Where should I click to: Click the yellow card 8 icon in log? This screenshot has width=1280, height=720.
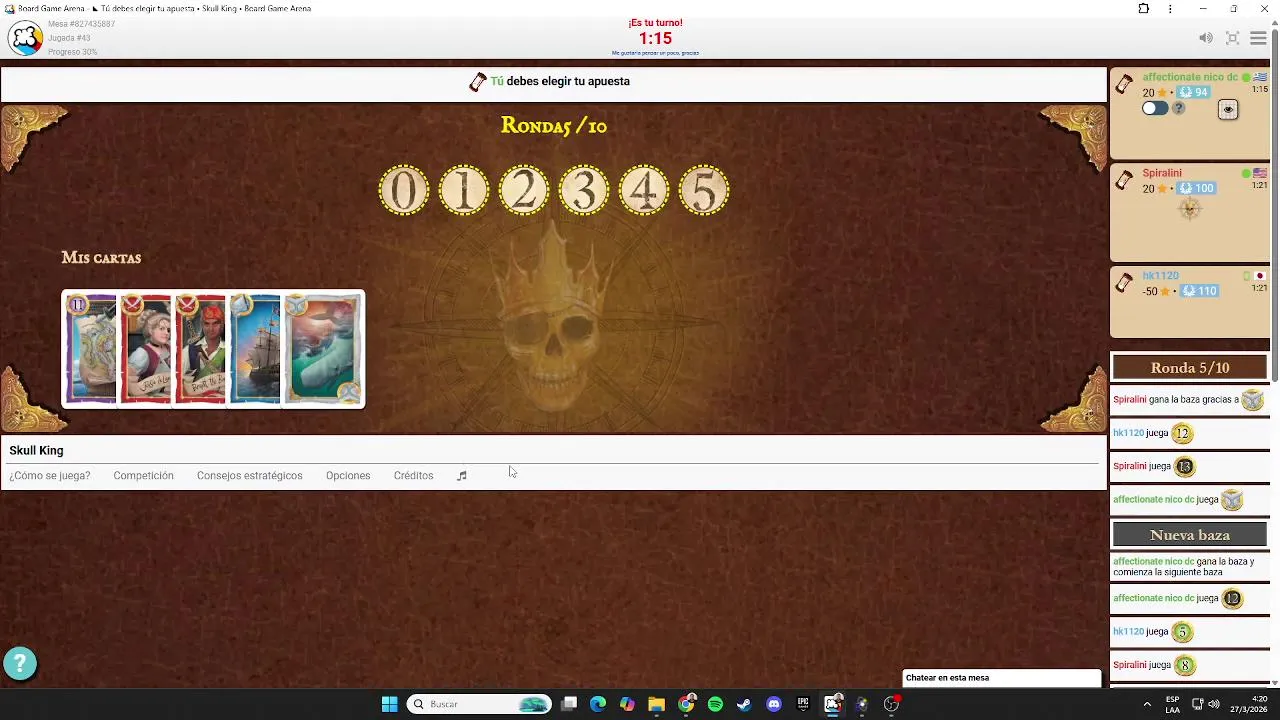[1184, 665]
